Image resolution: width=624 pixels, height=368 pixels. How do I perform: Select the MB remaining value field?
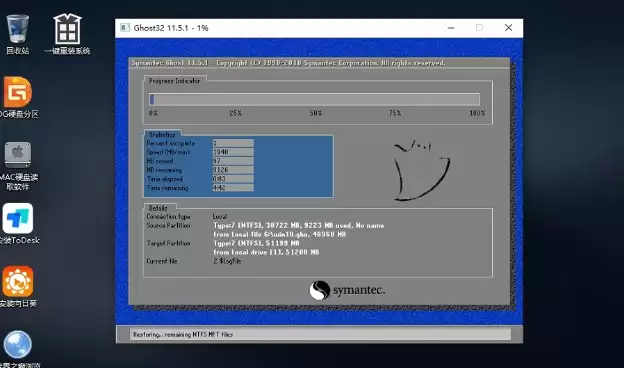233,170
